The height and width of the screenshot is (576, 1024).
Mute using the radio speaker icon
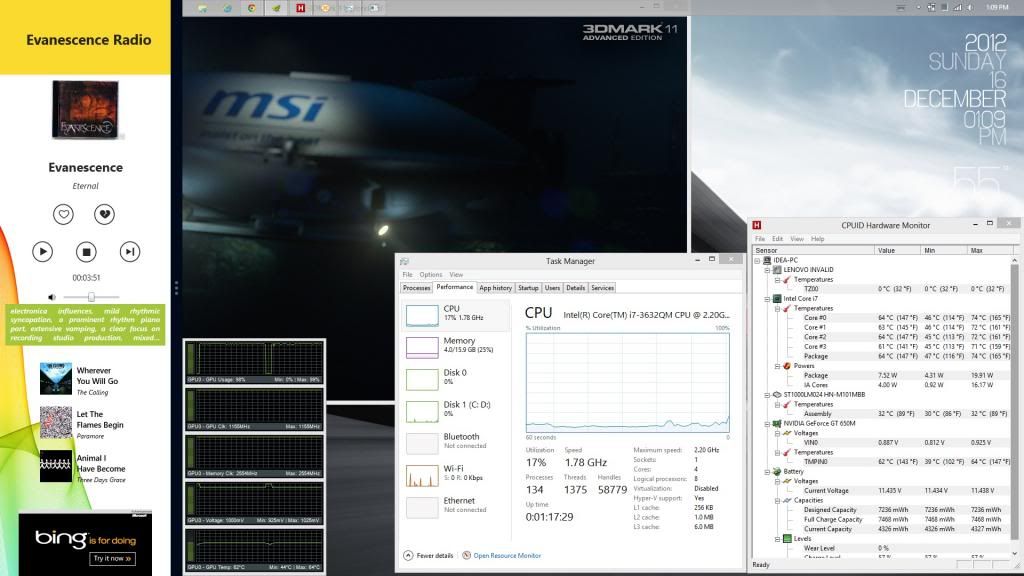[x=52, y=297]
